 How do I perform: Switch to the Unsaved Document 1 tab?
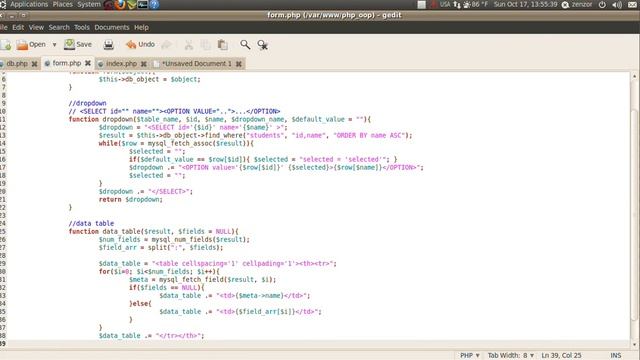coord(197,64)
